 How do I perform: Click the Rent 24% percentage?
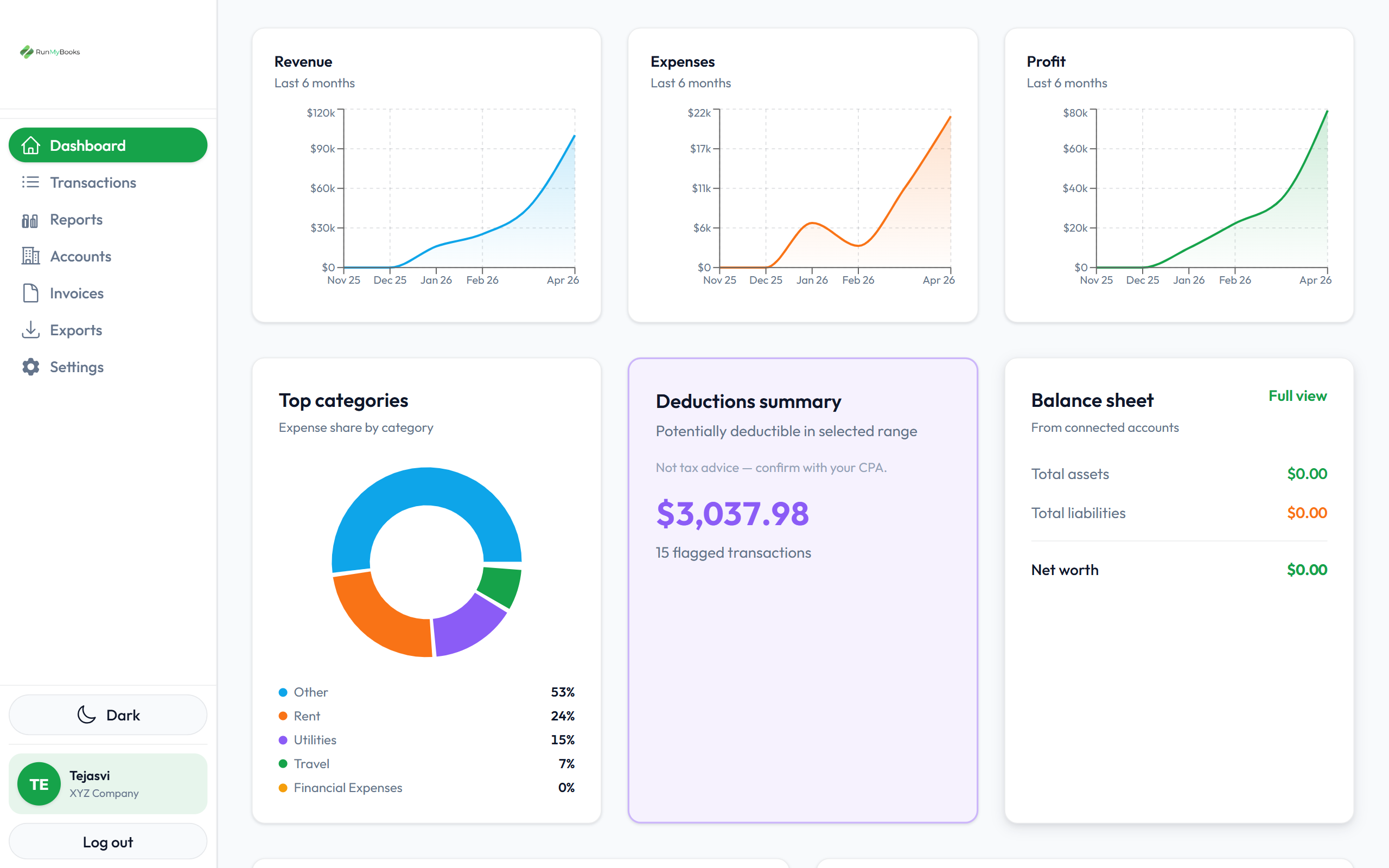point(563,716)
